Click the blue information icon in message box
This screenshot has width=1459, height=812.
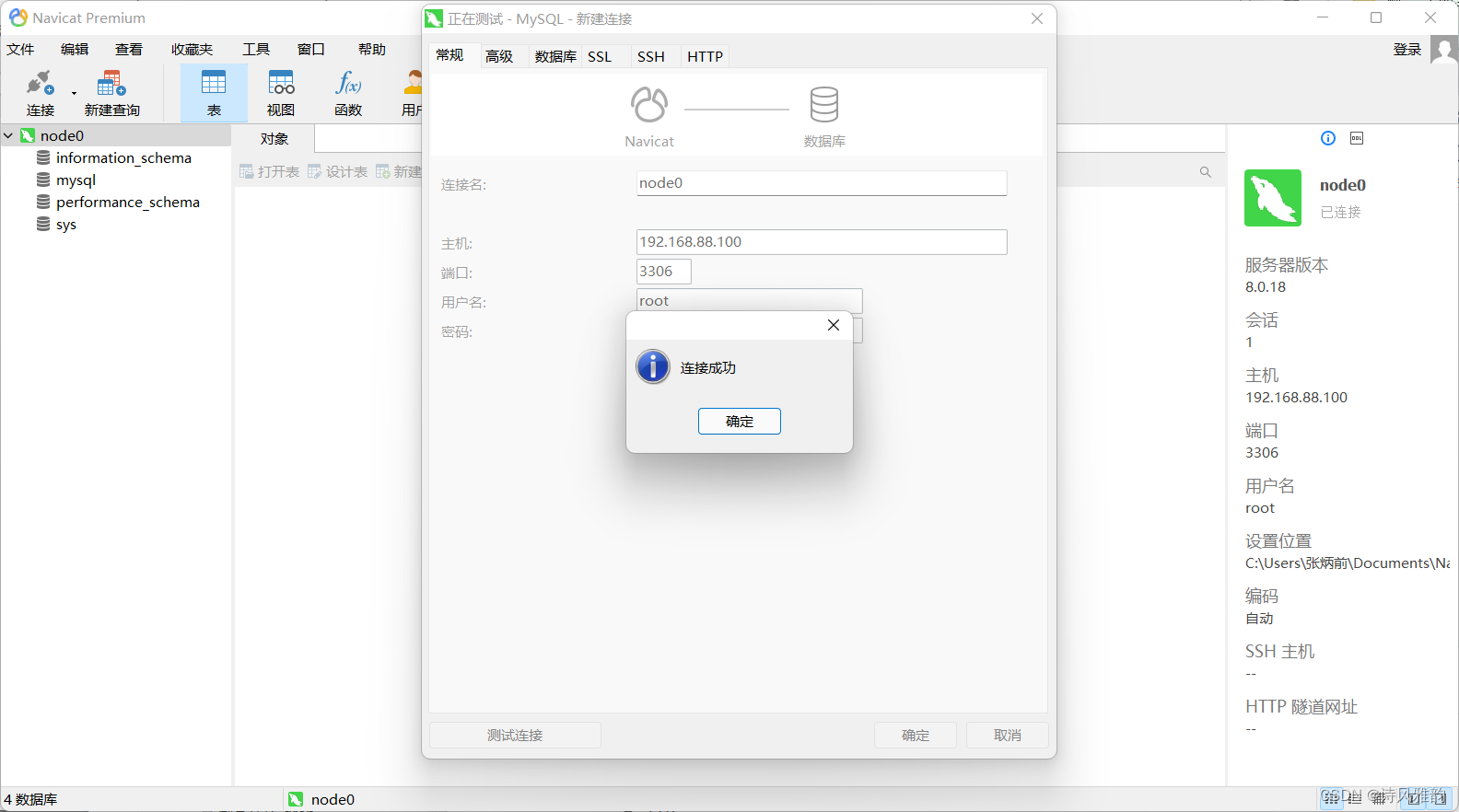click(x=653, y=366)
